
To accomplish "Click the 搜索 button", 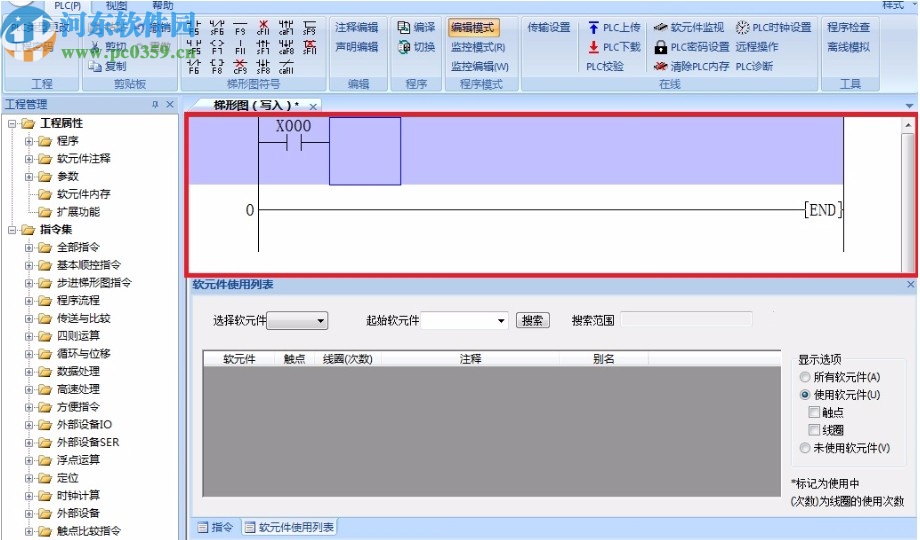I will pos(533,320).
